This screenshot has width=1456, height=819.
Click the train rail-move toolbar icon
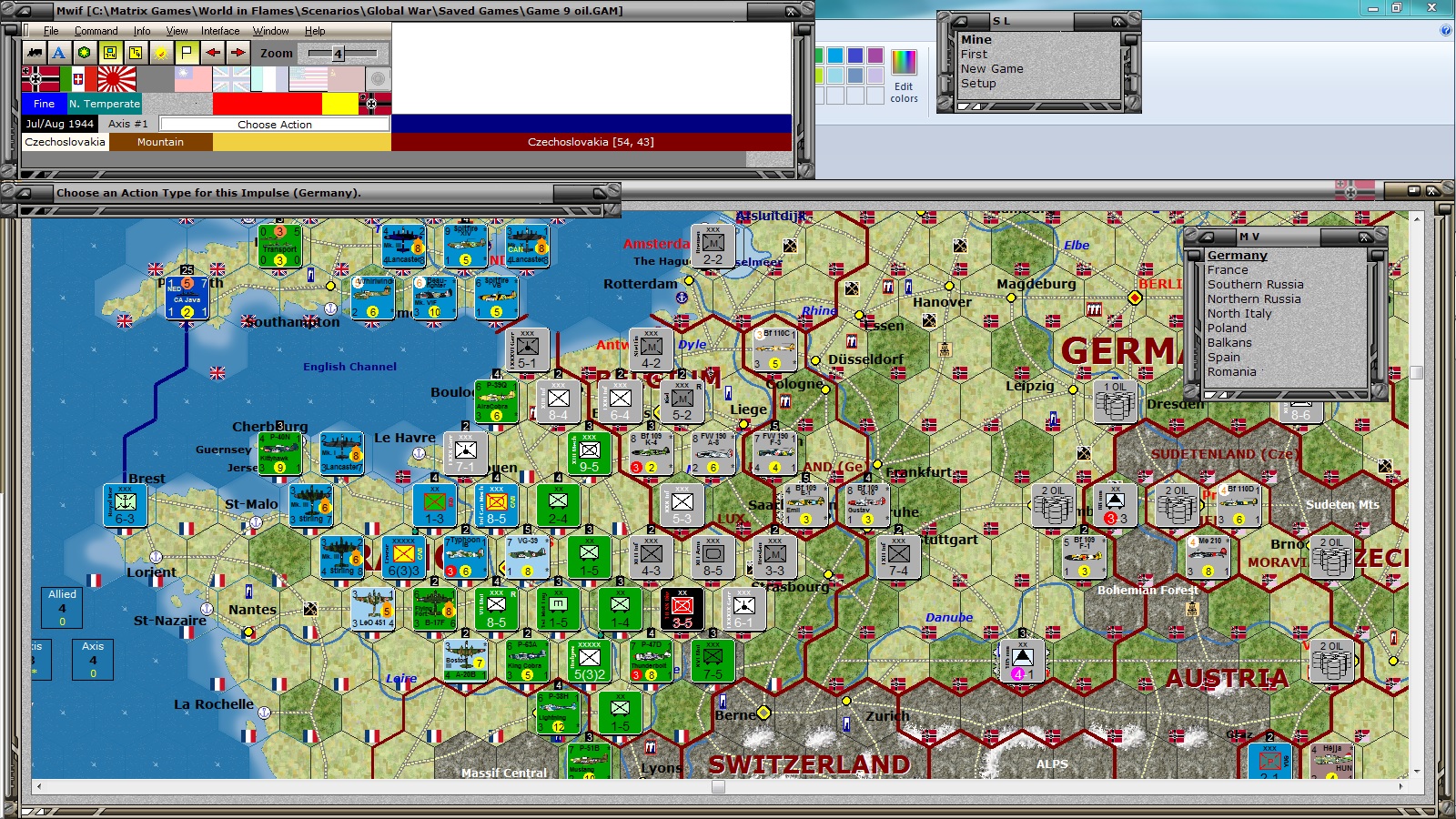pyautogui.click(x=34, y=53)
